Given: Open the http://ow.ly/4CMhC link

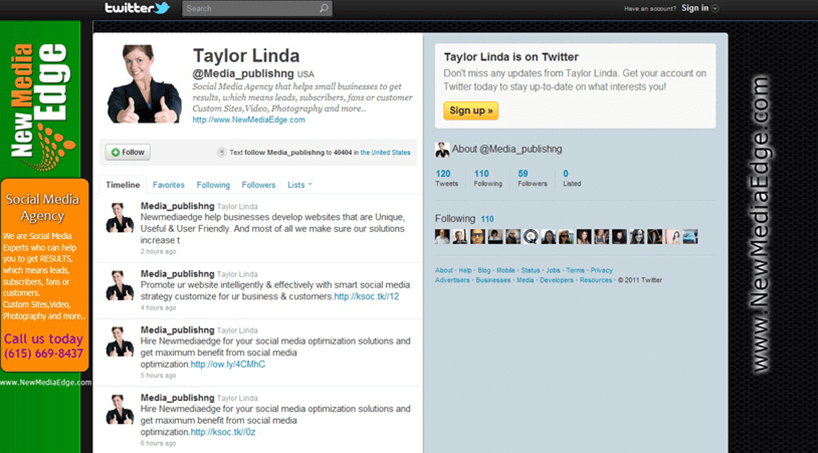Looking at the screenshot, I should 228,364.
